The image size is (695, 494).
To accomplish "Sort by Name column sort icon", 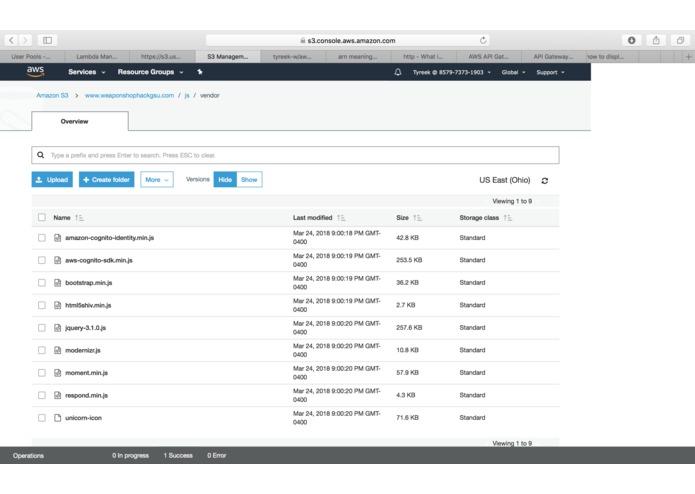I will 79,218.
